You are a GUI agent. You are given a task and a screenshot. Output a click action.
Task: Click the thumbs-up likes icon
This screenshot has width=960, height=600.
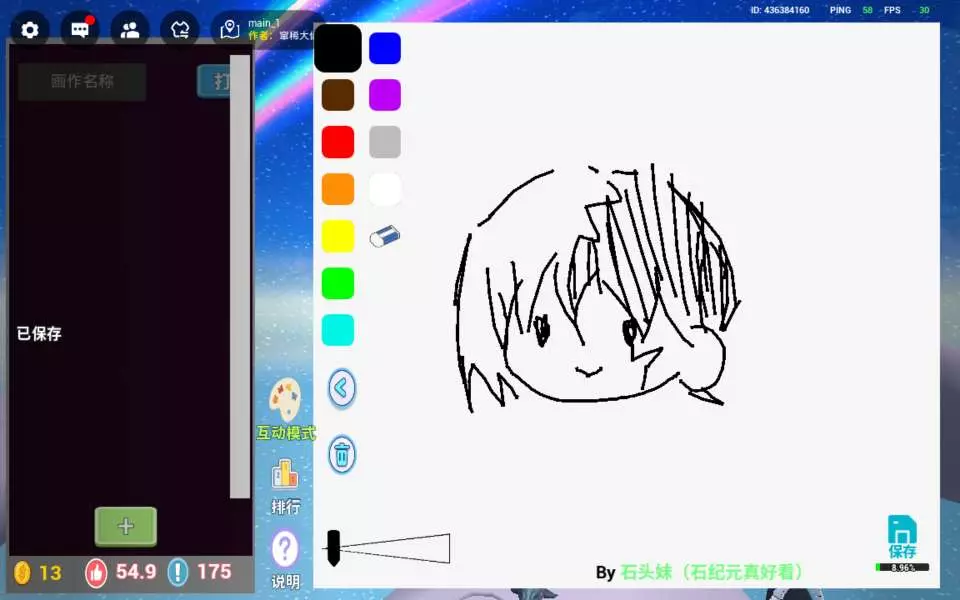click(x=96, y=572)
